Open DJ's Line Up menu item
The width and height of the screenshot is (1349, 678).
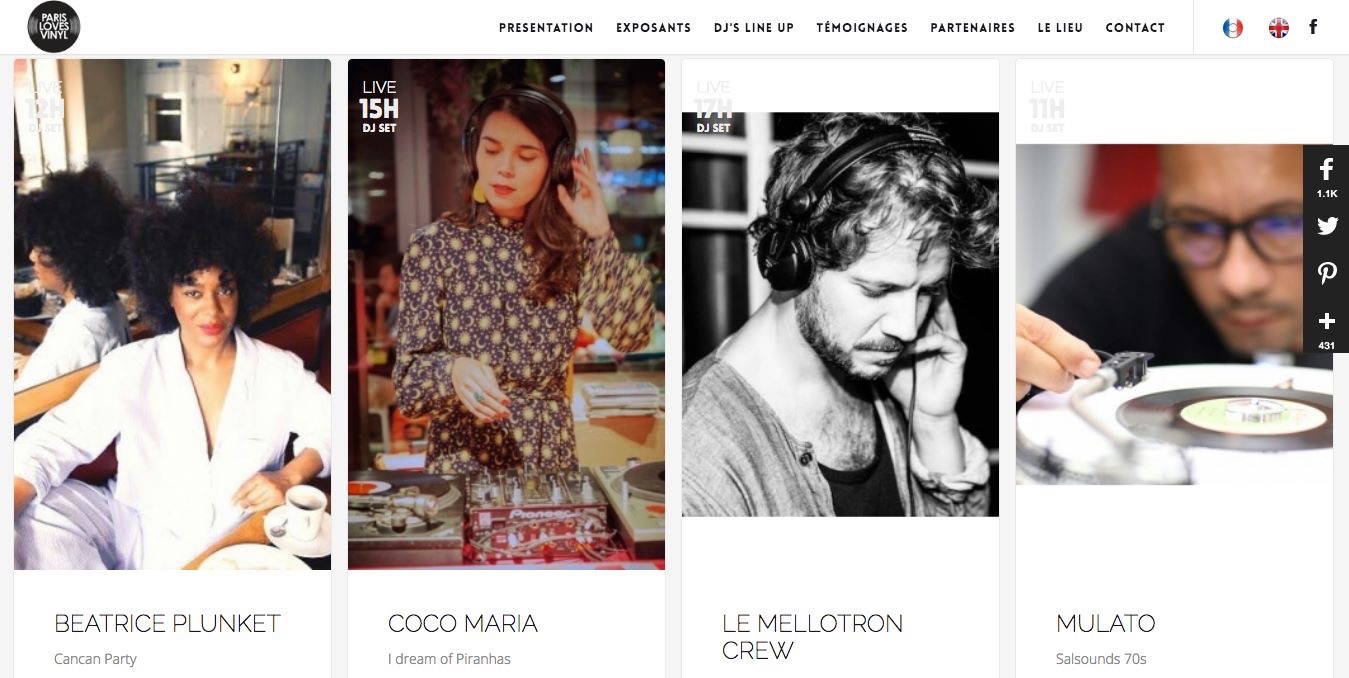pos(753,28)
